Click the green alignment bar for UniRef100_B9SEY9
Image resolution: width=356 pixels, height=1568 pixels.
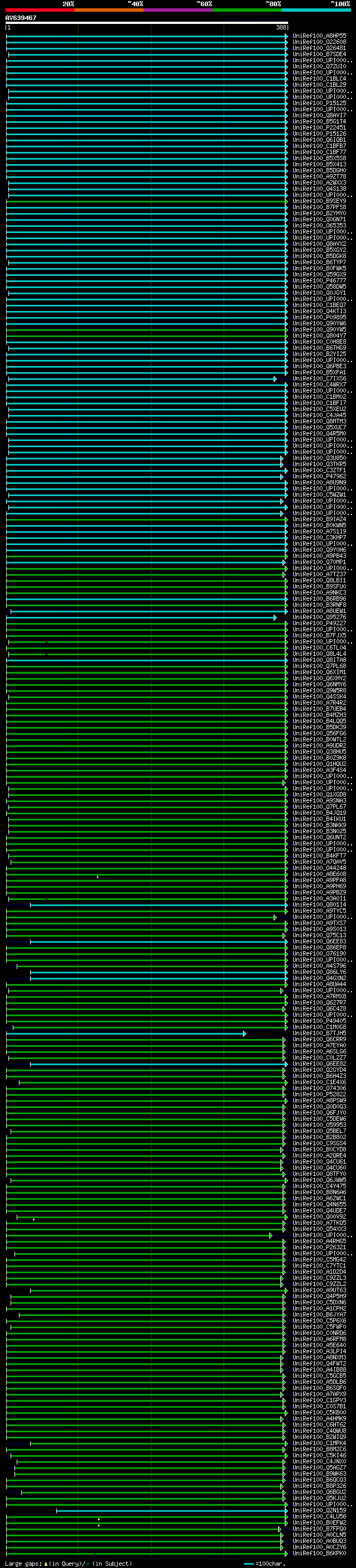(146, 201)
